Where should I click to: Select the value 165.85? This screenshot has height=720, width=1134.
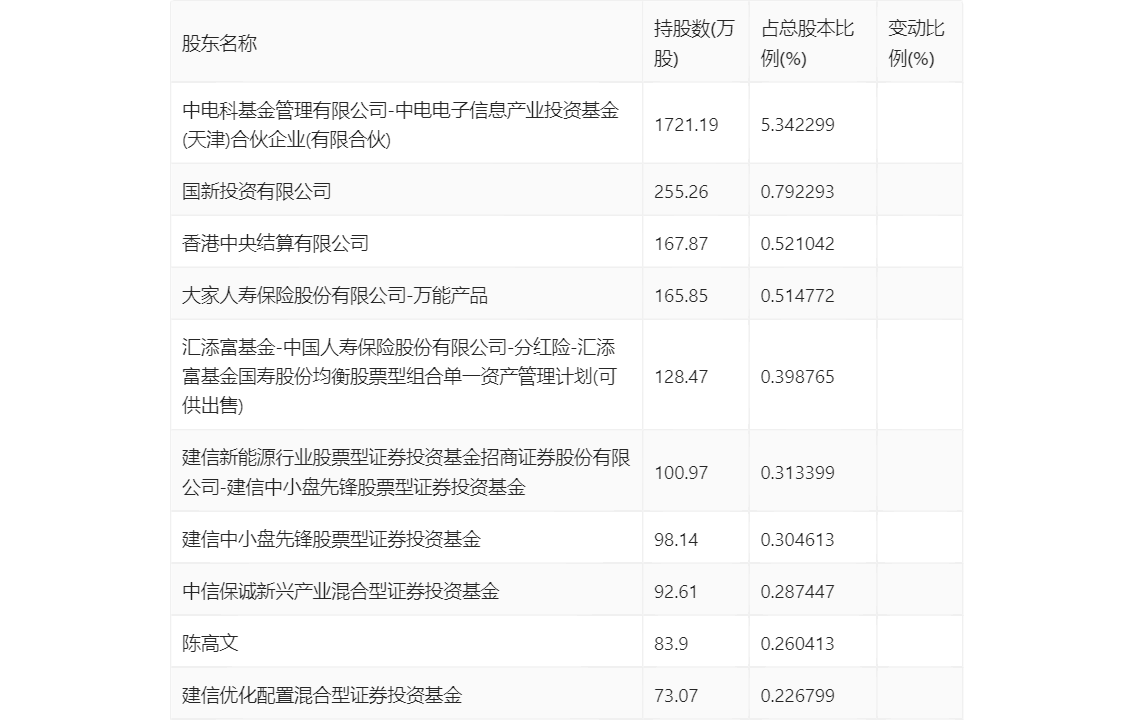[x=681, y=296]
